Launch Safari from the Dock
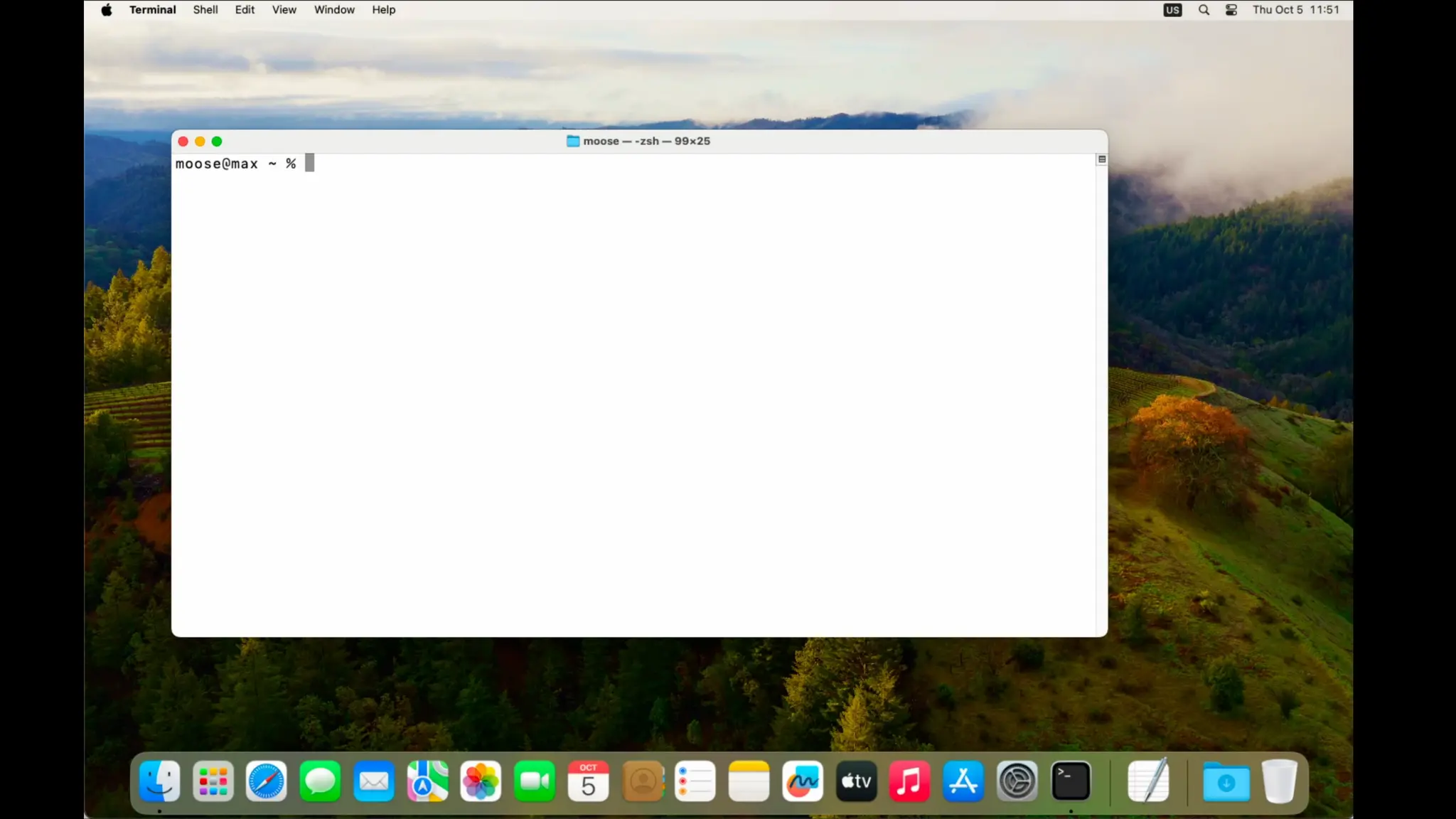This screenshot has width=1456, height=819. [267, 781]
